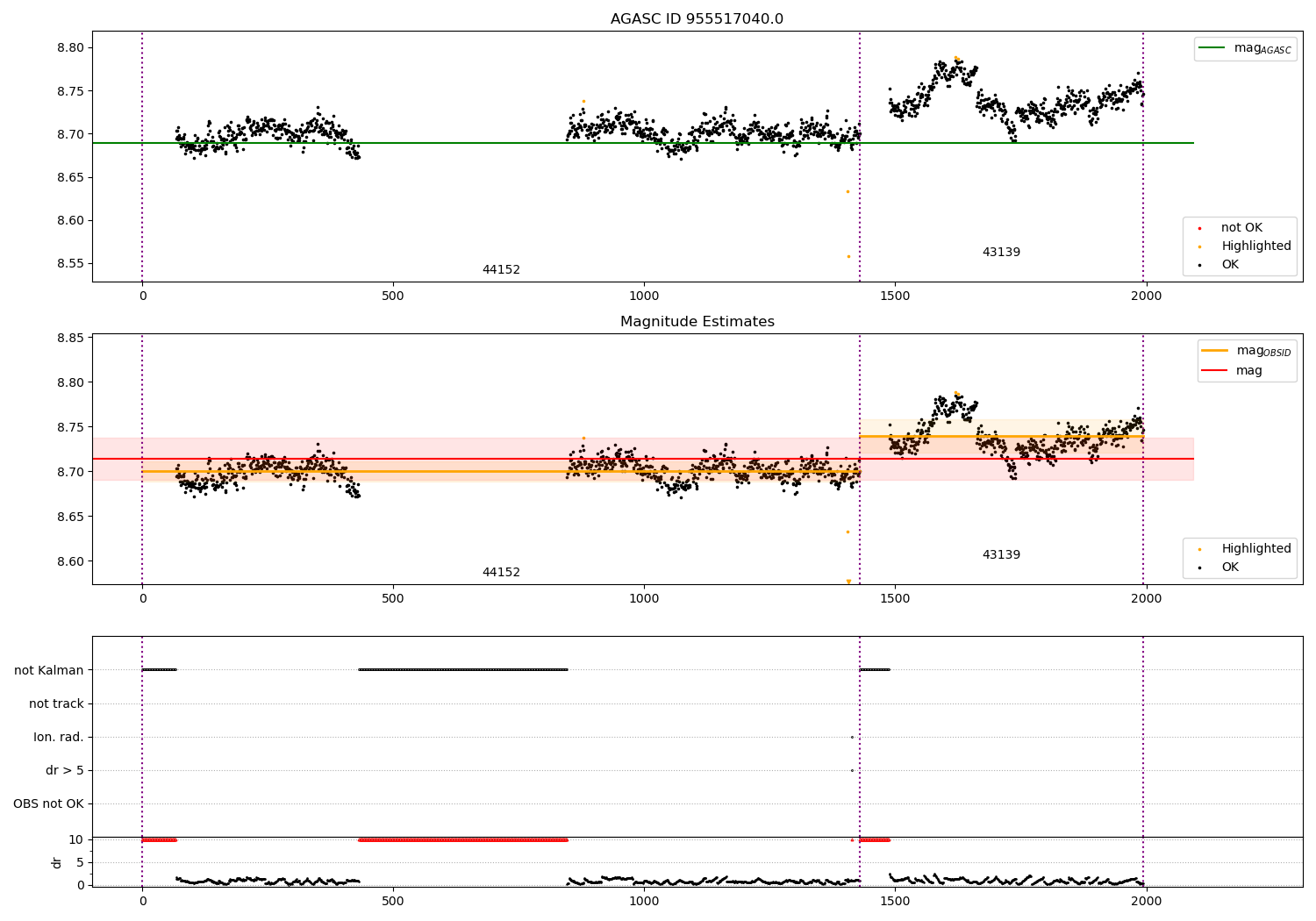Click the dr tick label 10
Screen dimensions: 1316x921
coord(76,839)
